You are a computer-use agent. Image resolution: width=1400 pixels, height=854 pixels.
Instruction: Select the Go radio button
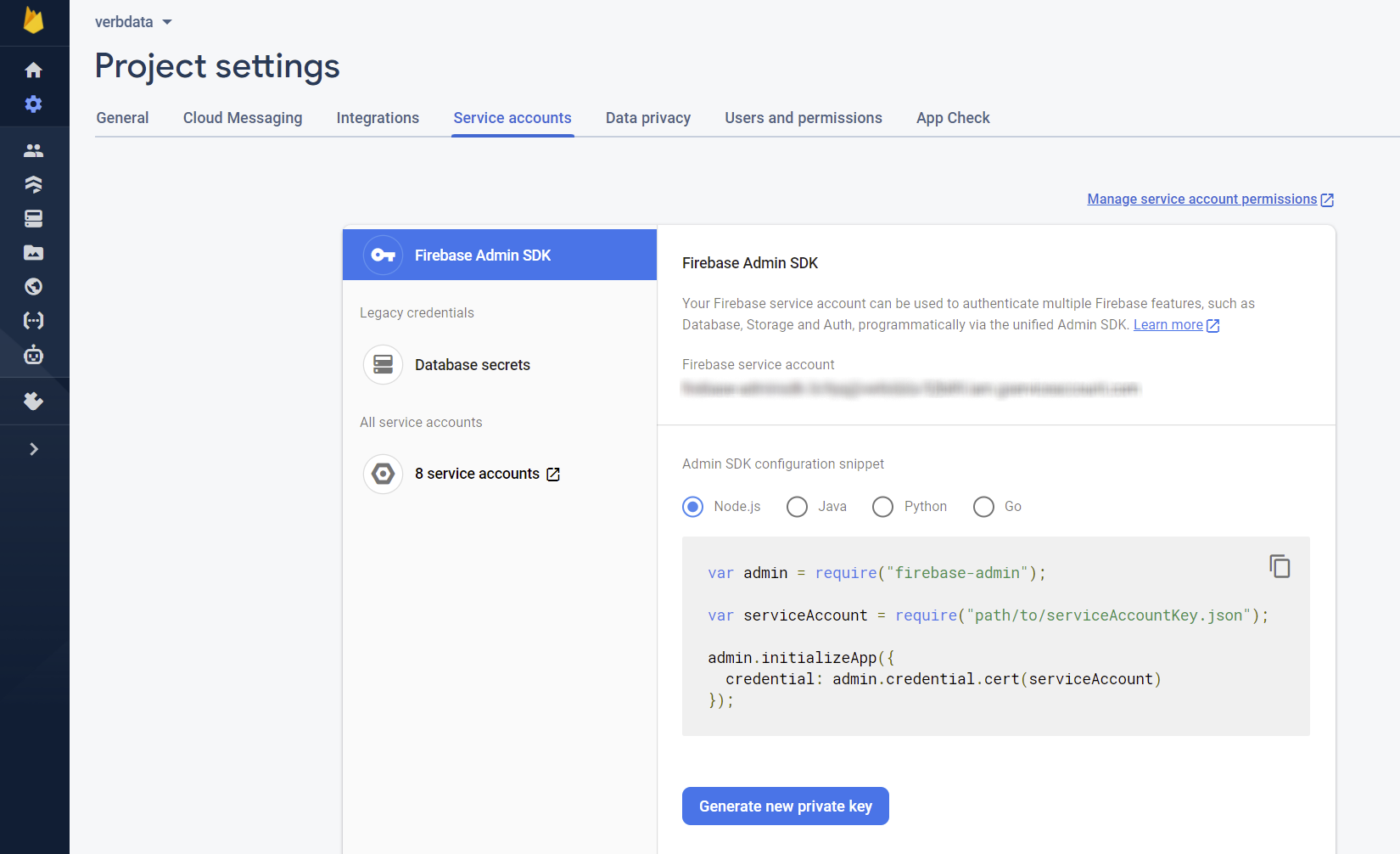coord(983,507)
